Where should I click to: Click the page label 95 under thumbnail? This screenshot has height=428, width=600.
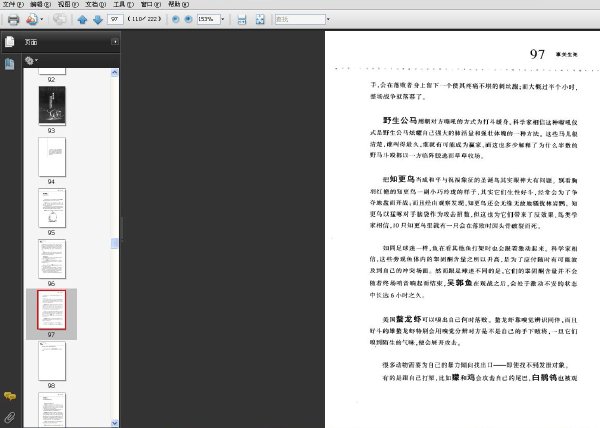(x=52, y=233)
